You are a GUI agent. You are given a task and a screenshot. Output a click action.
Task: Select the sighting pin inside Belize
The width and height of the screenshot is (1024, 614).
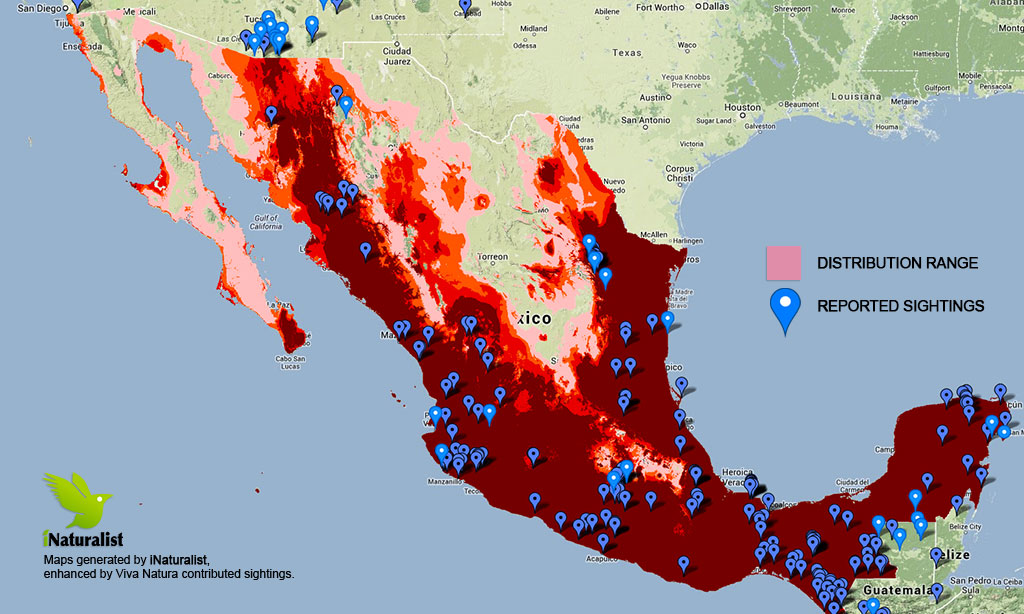click(x=936, y=556)
